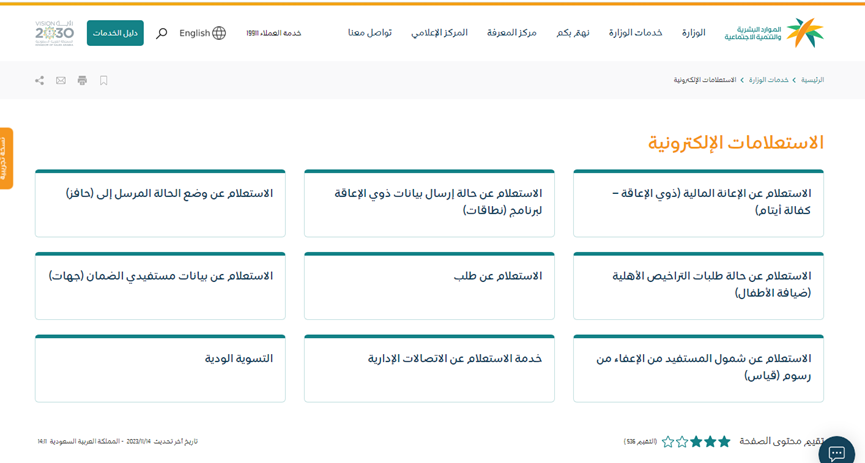
Task: Open دليل الخدمات button
Action: tap(115, 33)
